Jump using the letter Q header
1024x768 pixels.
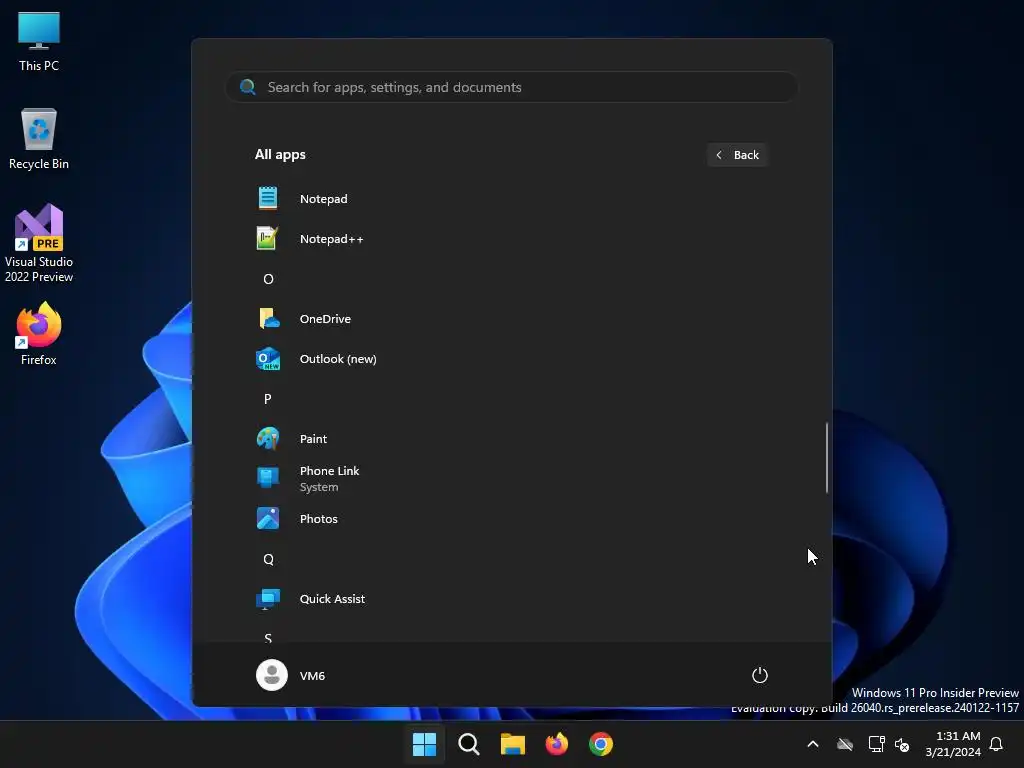(268, 559)
